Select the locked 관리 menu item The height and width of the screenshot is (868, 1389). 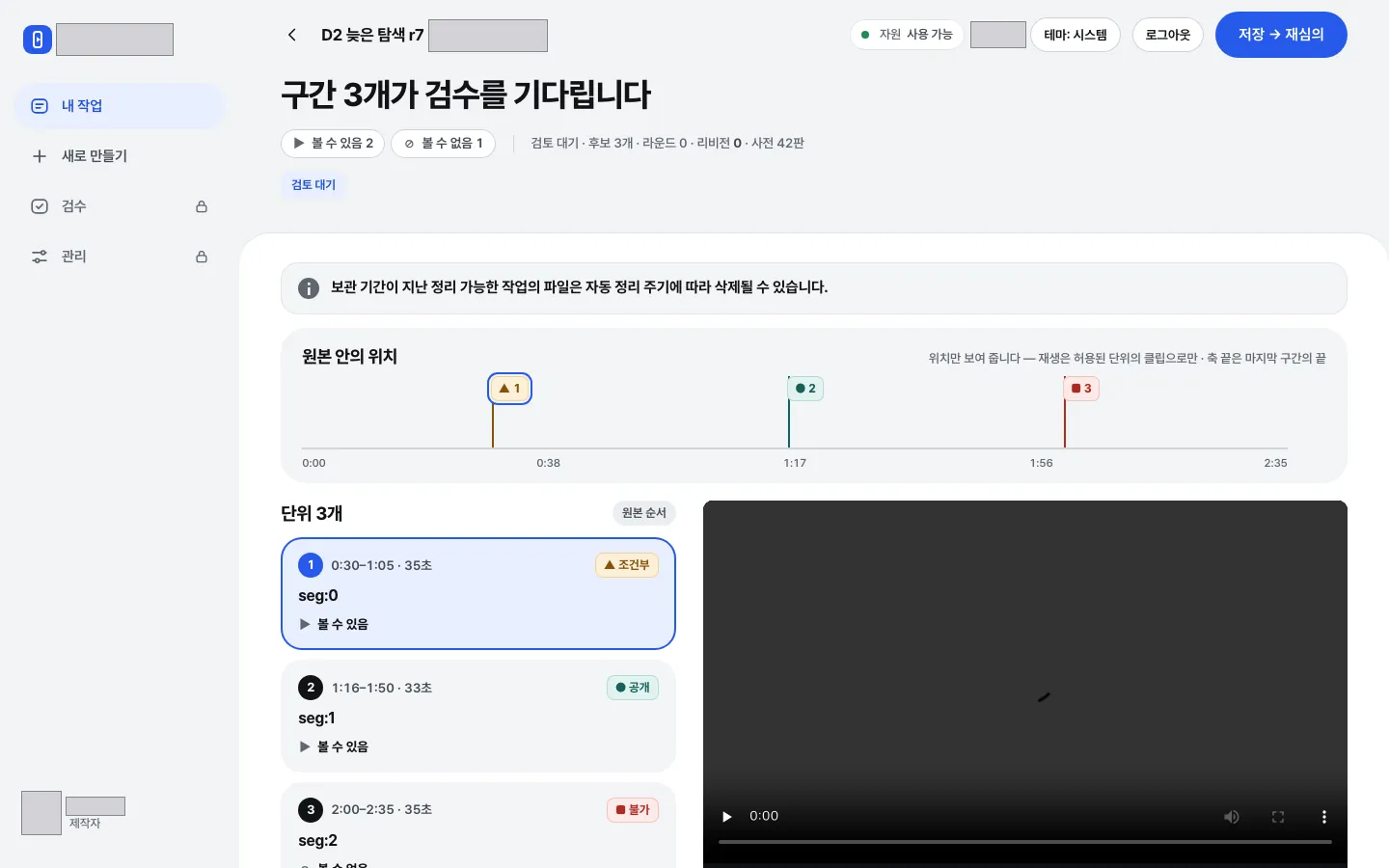pyautogui.click(x=120, y=257)
